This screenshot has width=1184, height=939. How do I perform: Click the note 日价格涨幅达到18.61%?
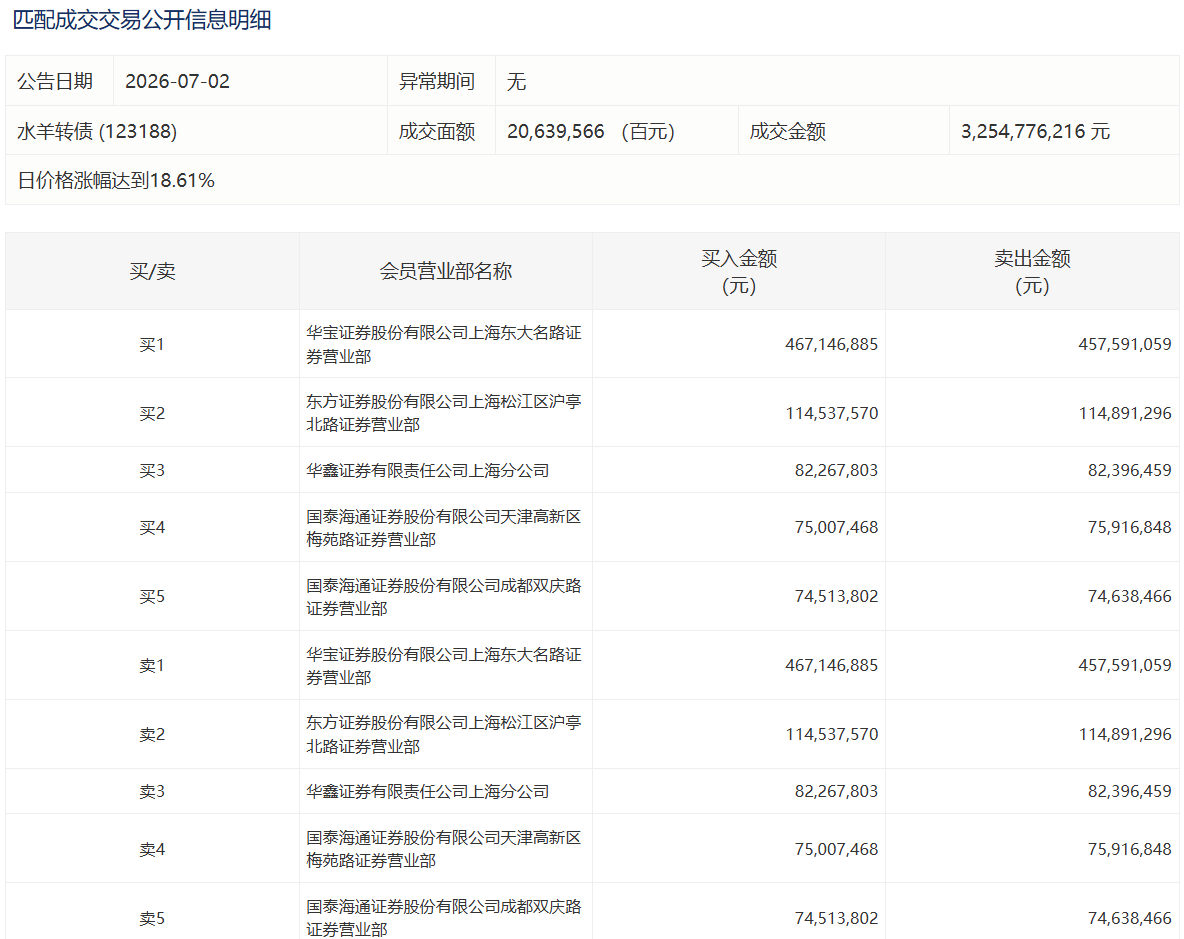point(116,180)
